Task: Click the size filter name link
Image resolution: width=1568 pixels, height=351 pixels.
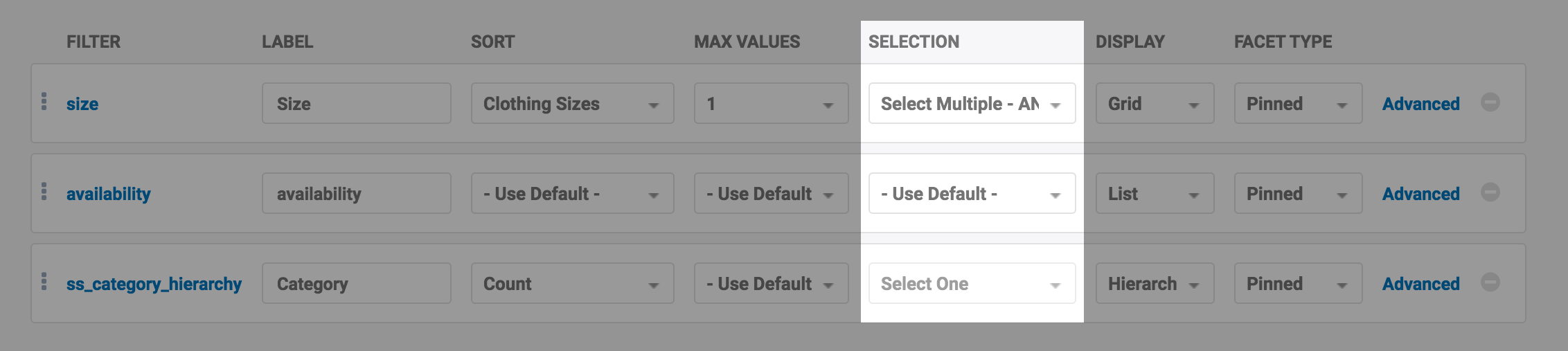Action: coord(82,104)
